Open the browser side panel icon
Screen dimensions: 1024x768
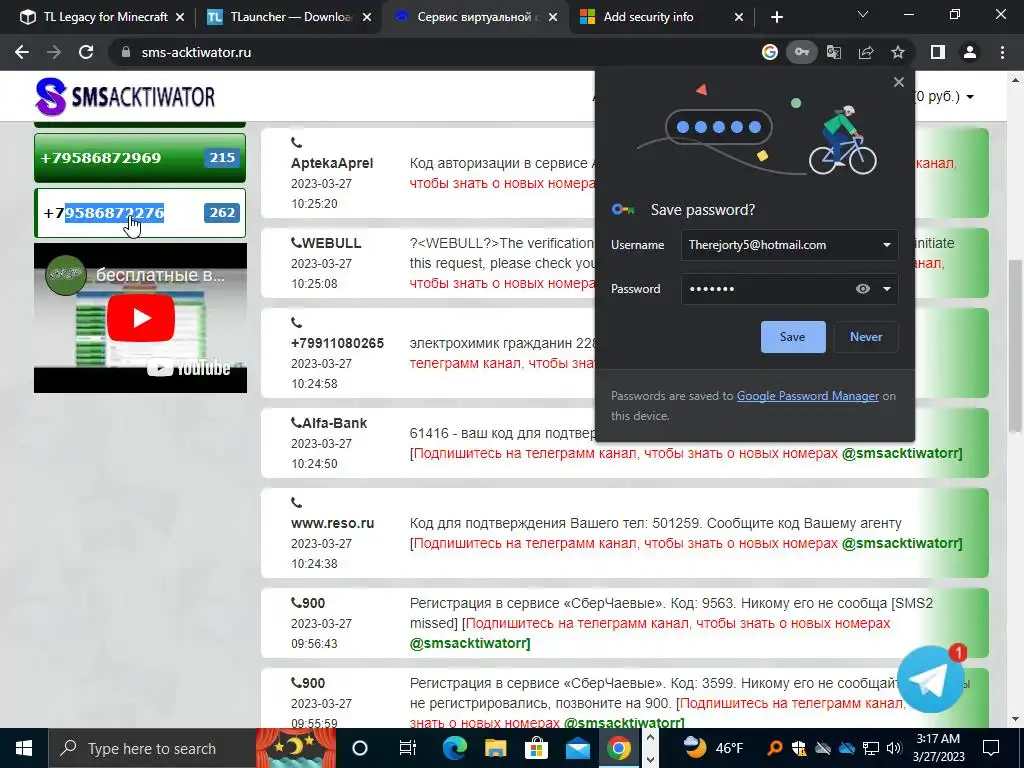pos(938,52)
